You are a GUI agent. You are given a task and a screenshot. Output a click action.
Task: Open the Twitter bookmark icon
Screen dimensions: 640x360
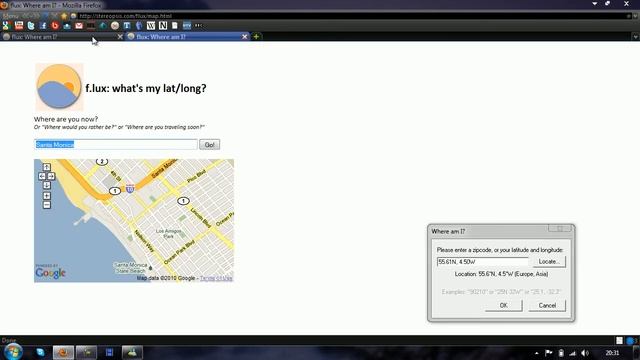[31, 26]
